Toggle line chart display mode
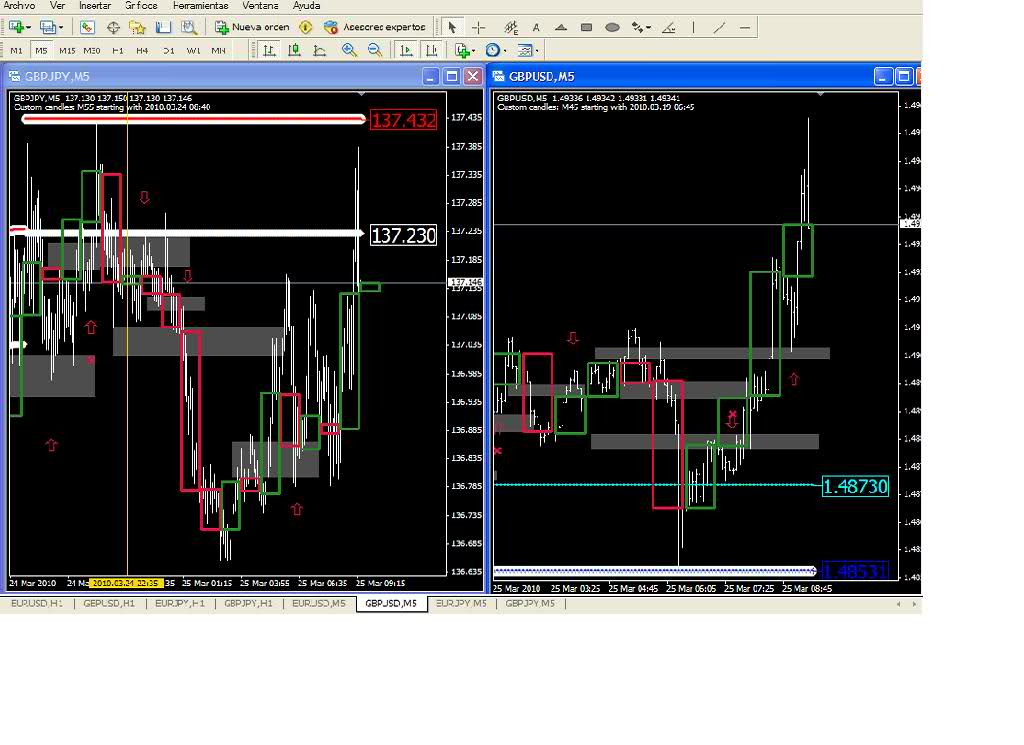Viewport: 1024px width, 745px height. click(319, 50)
